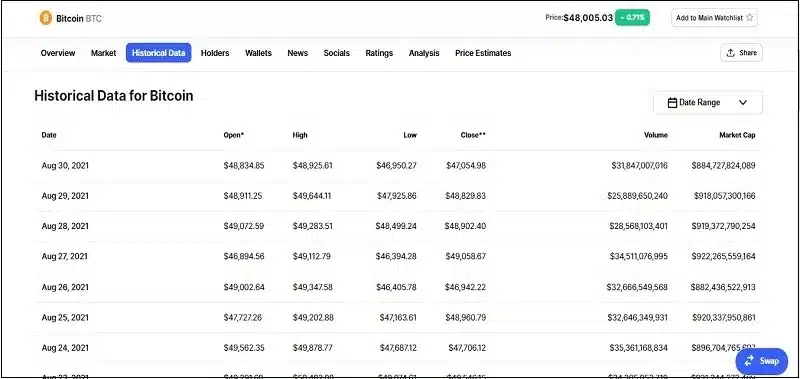The width and height of the screenshot is (800, 379).
Task: Open the Socials tab
Action: [x=337, y=53]
